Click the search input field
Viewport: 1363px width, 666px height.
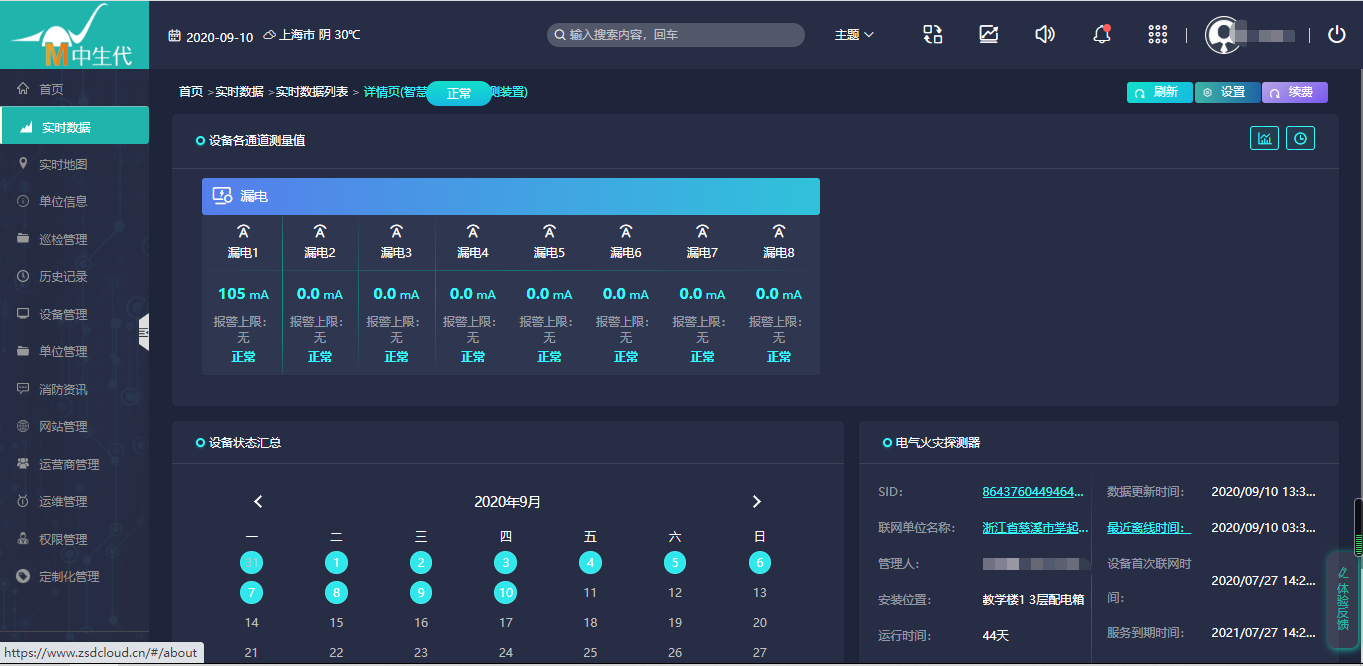(680, 35)
